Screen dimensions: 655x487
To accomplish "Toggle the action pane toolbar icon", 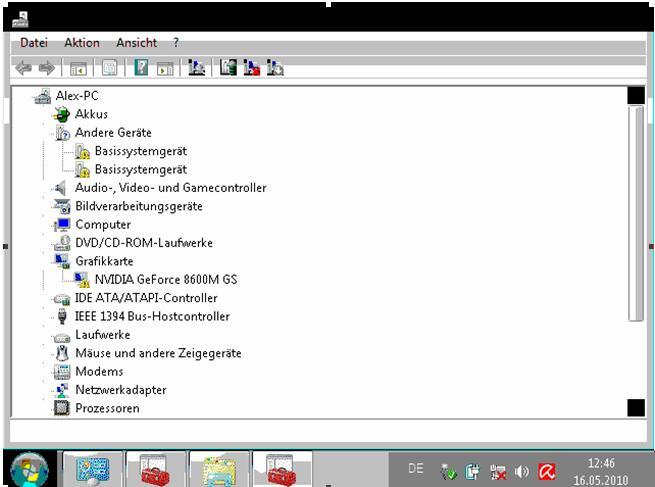I will tap(165, 68).
